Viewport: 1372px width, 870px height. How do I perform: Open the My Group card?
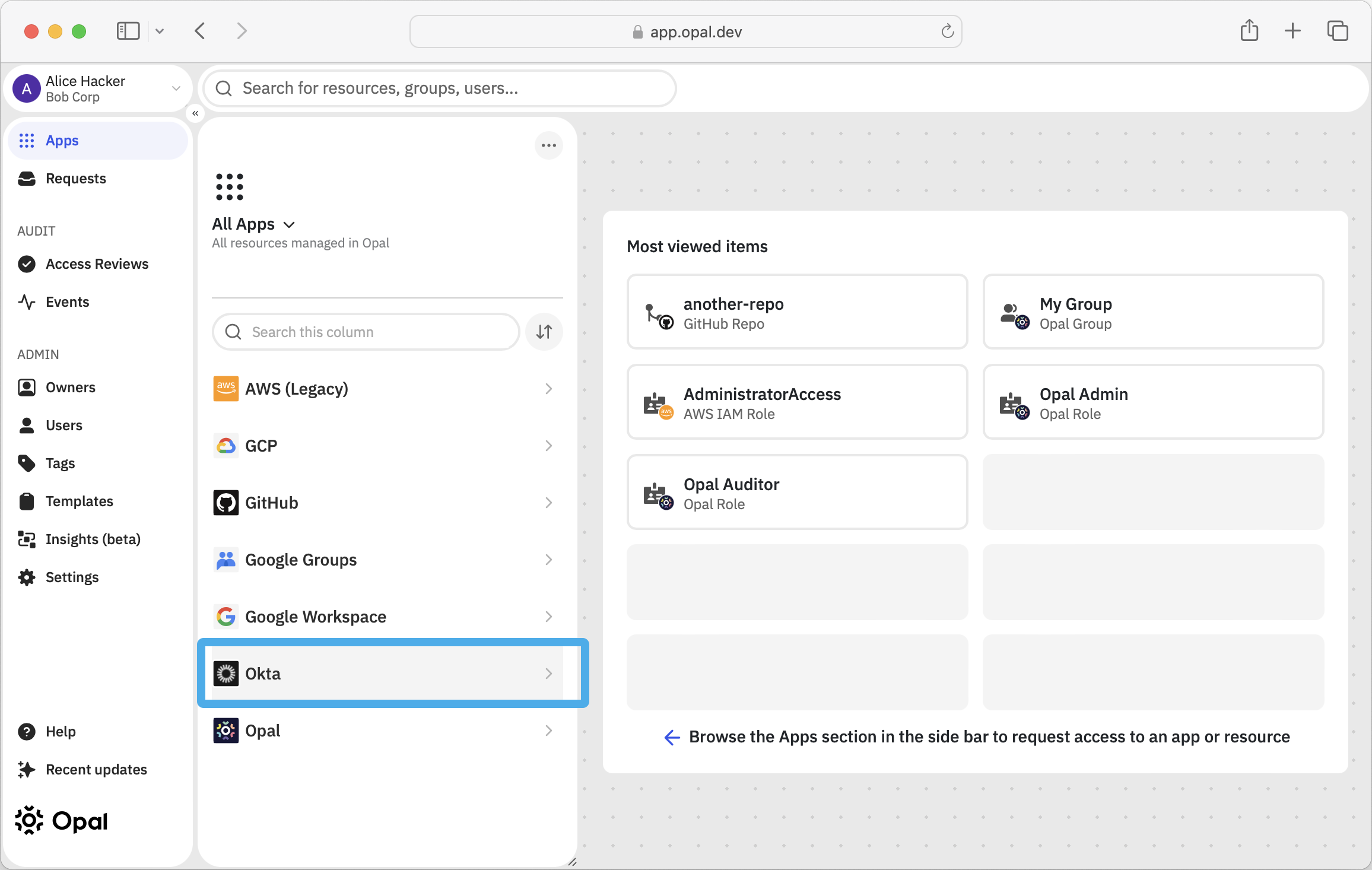click(1154, 312)
